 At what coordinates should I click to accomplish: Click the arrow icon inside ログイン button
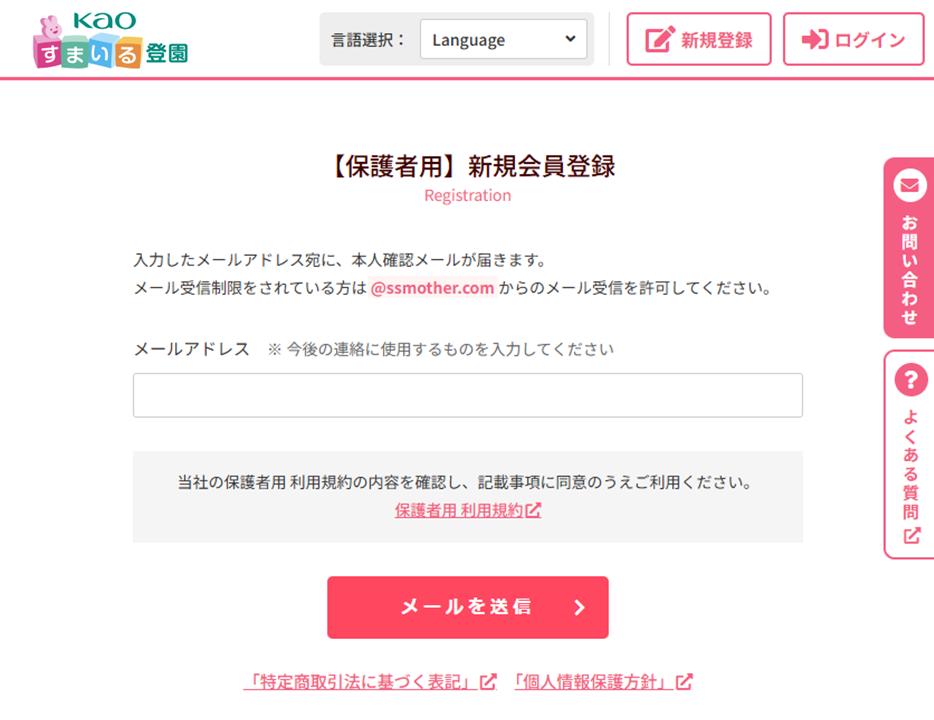pyautogui.click(x=816, y=39)
